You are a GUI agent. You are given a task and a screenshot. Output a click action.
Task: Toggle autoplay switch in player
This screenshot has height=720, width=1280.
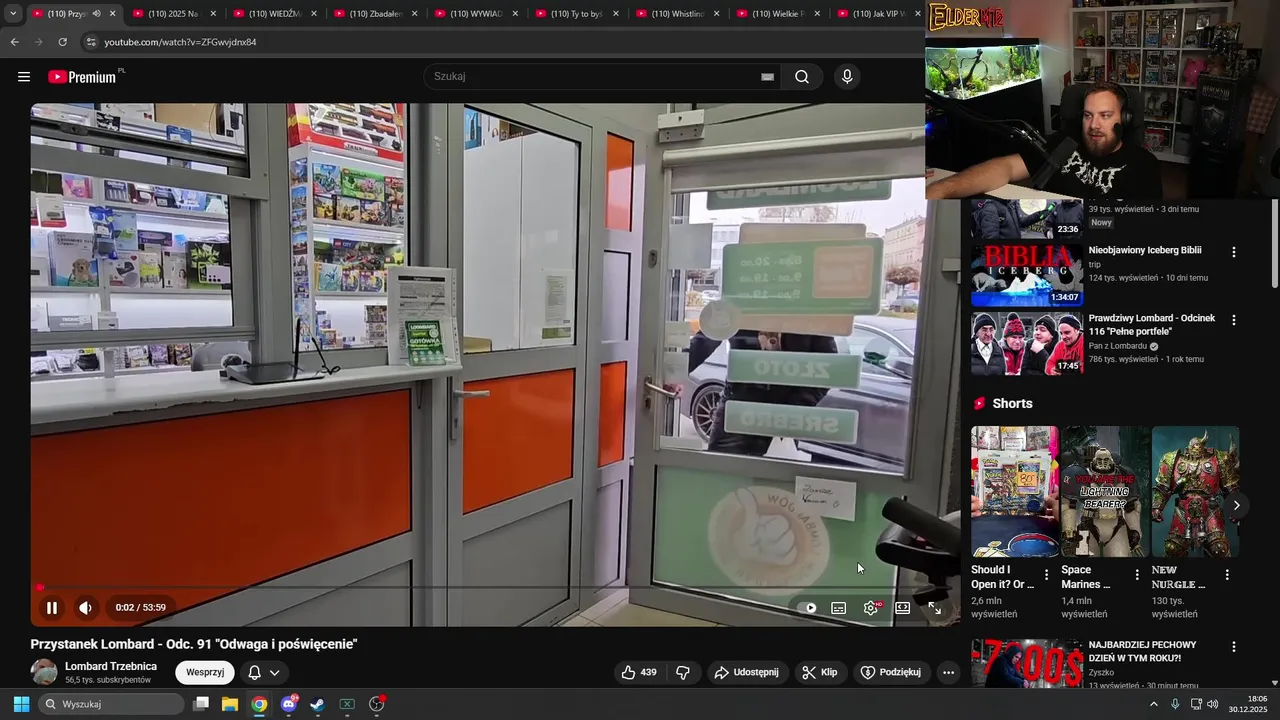[809, 608]
